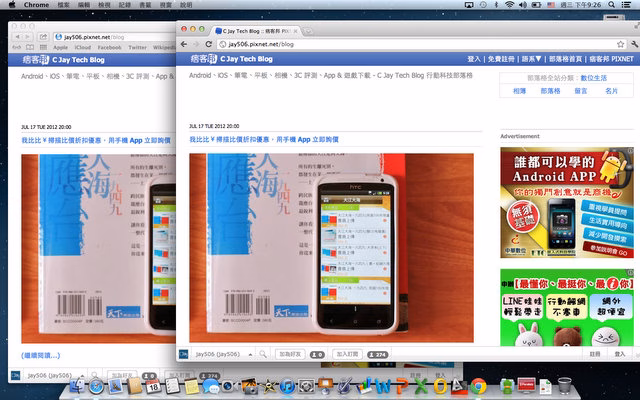Go forward in the Chrome window
The height and width of the screenshot is (400, 640).
pos(196,44)
